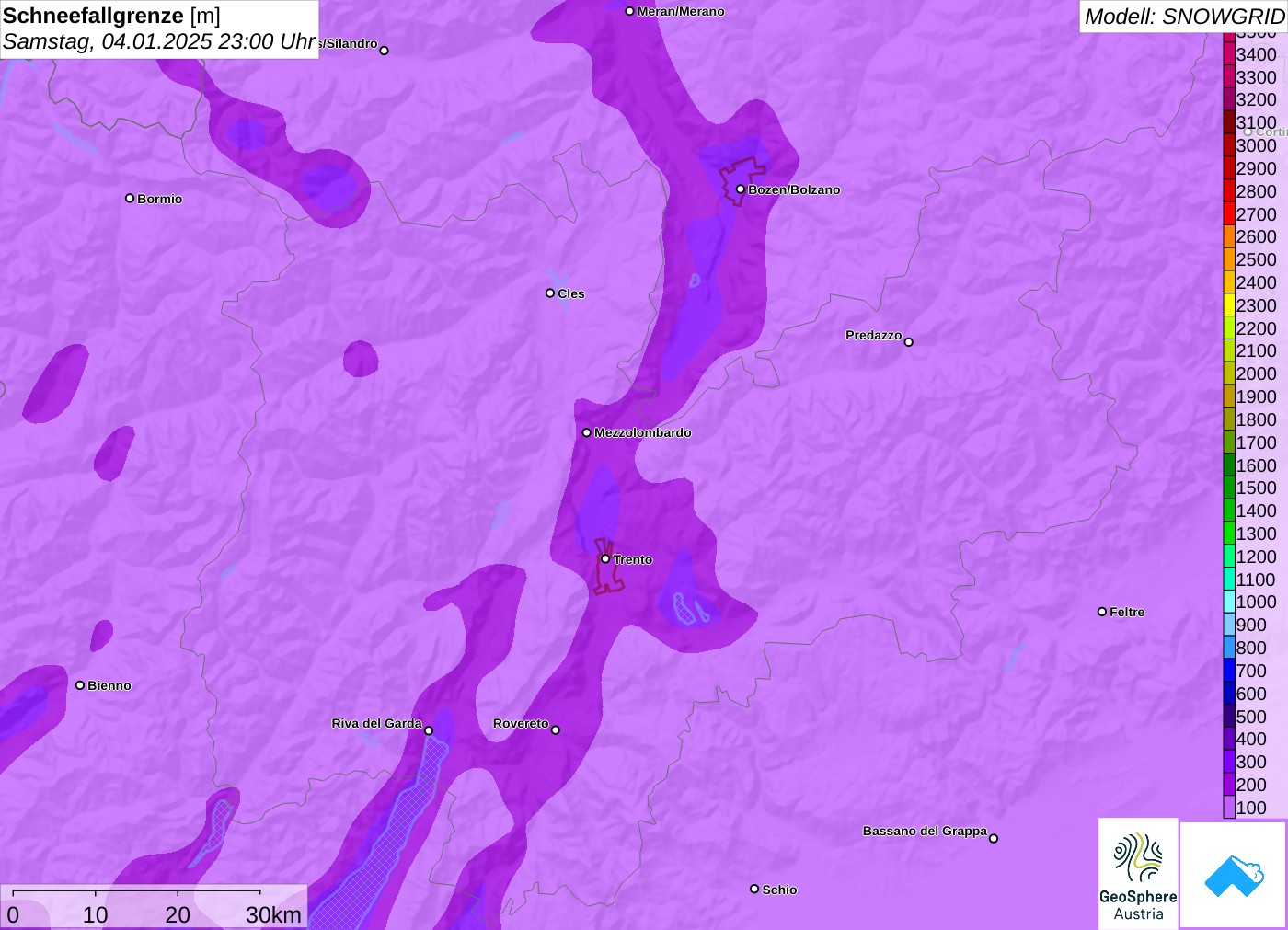Click the Bormio location marker
The image size is (1288, 930).
[130, 198]
